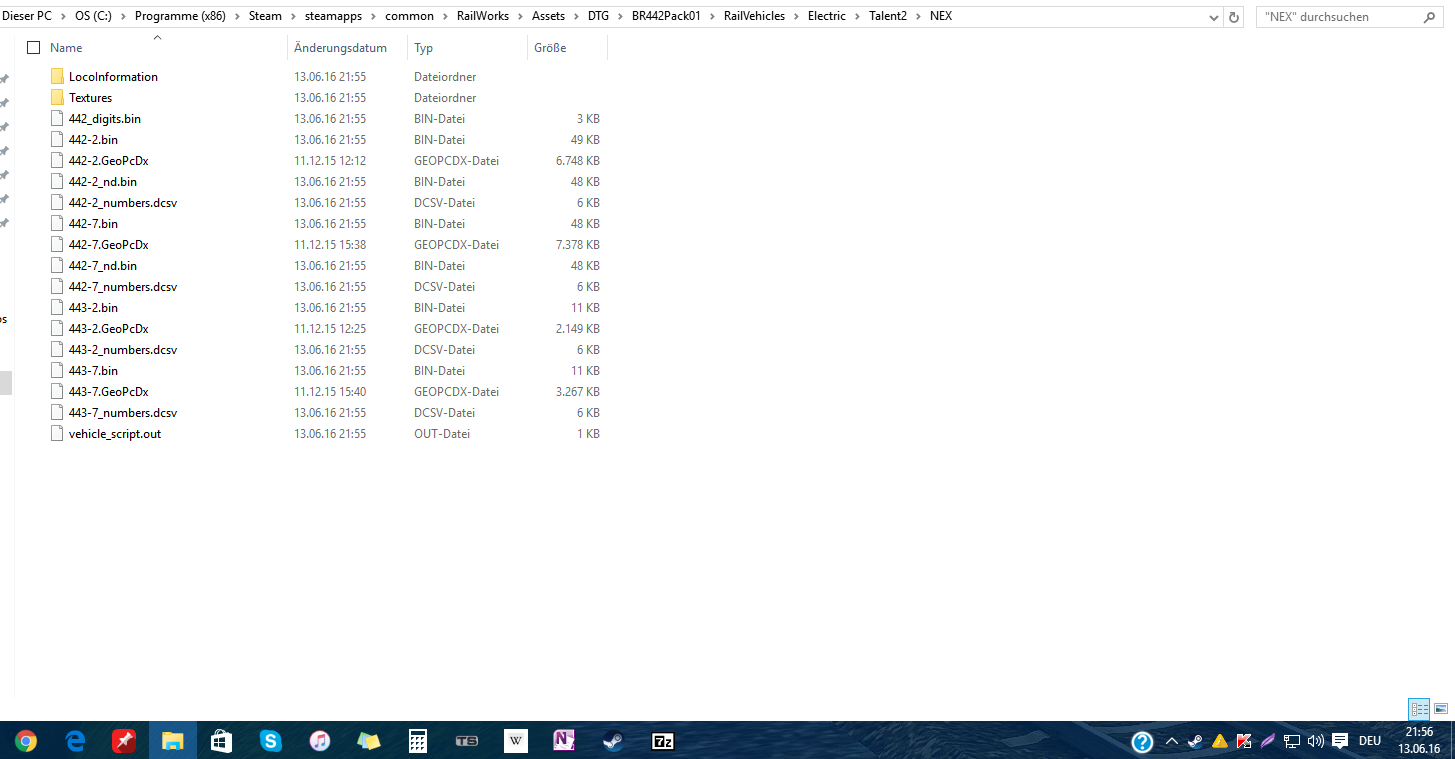Go to the common folder in the path
This screenshot has width=1455, height=759.
(410, 17)
